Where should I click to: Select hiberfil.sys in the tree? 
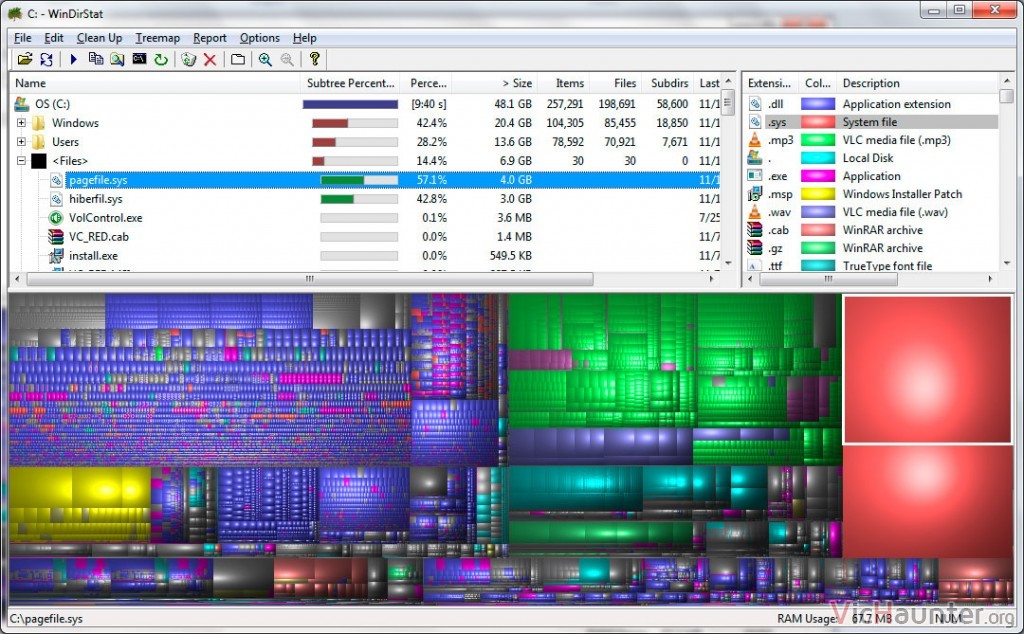pos(95,198)
